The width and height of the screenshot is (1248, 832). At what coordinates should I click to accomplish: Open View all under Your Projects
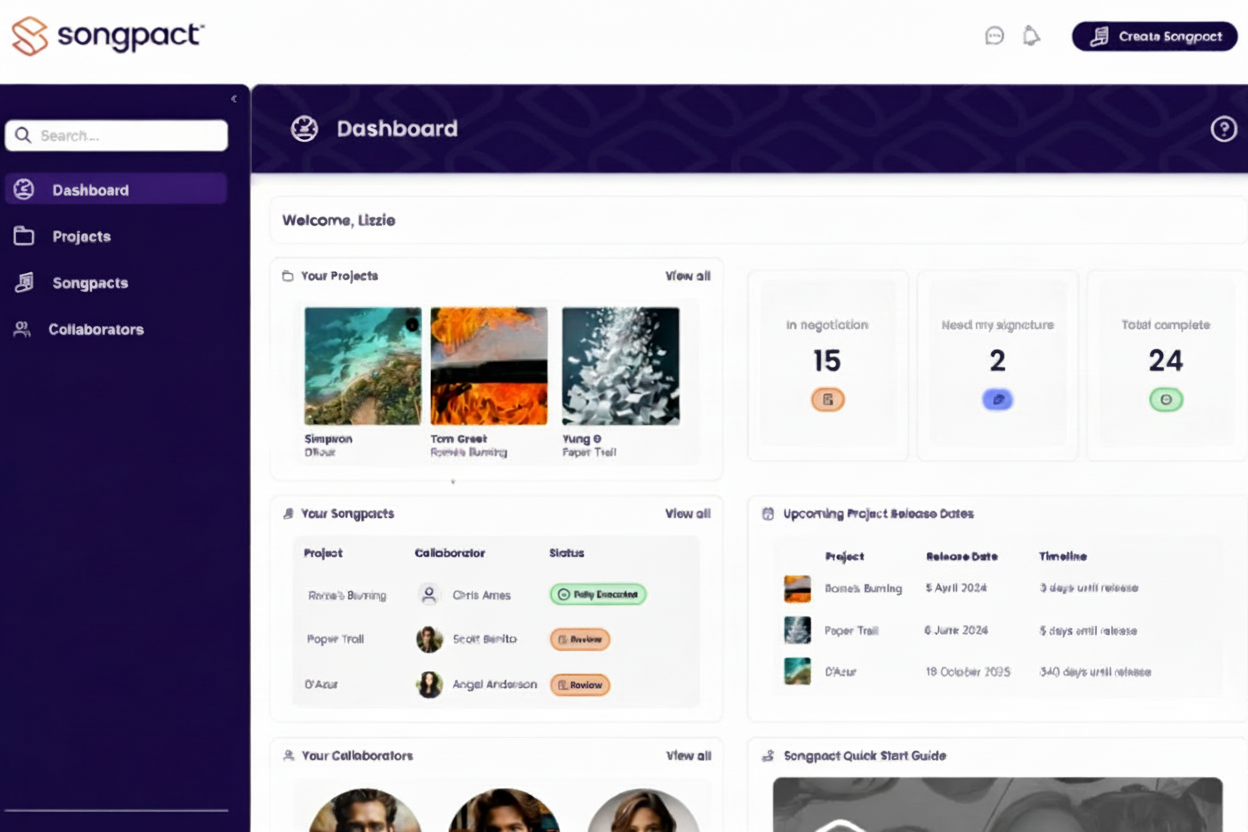tap(687, 276)
